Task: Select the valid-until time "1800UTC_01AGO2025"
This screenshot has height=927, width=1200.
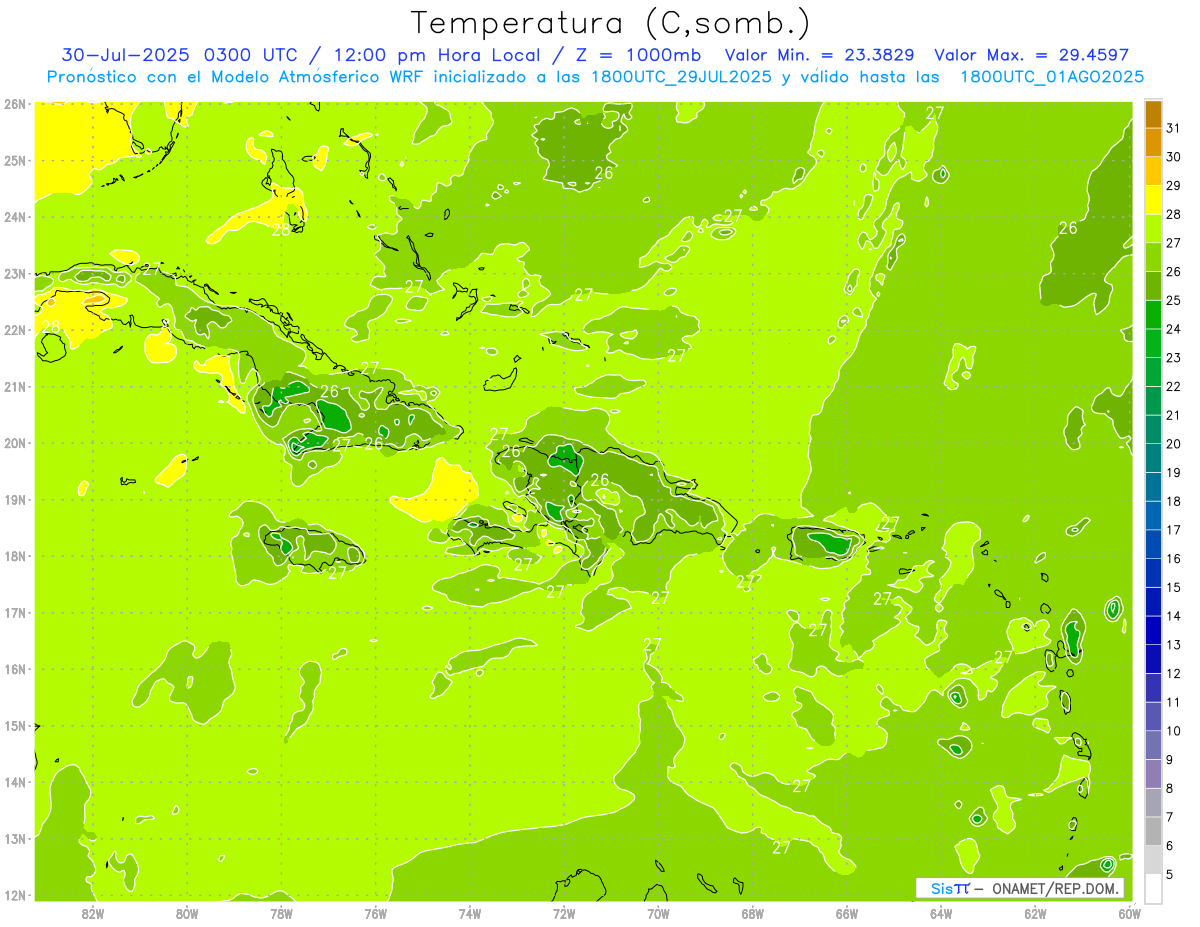Action: pos(1052,77)
